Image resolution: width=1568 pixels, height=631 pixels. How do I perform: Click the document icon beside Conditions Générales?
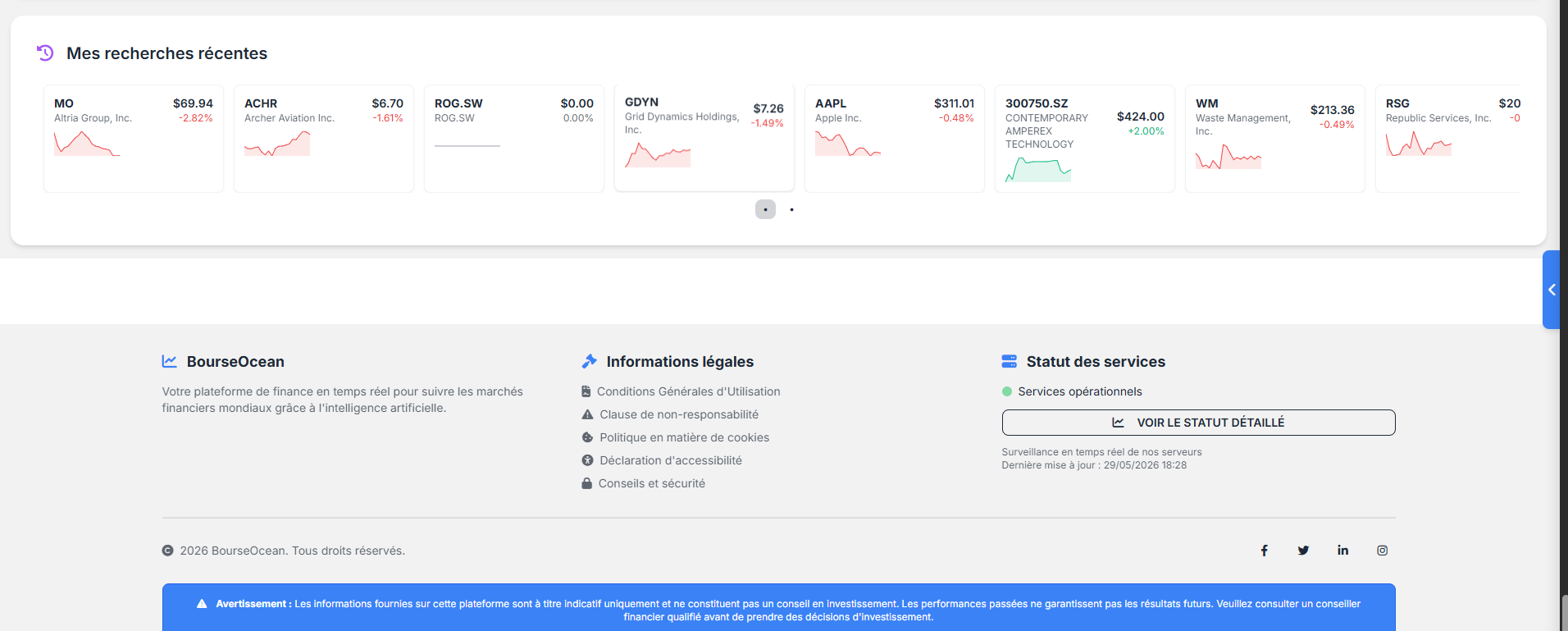tap(586, 391)
